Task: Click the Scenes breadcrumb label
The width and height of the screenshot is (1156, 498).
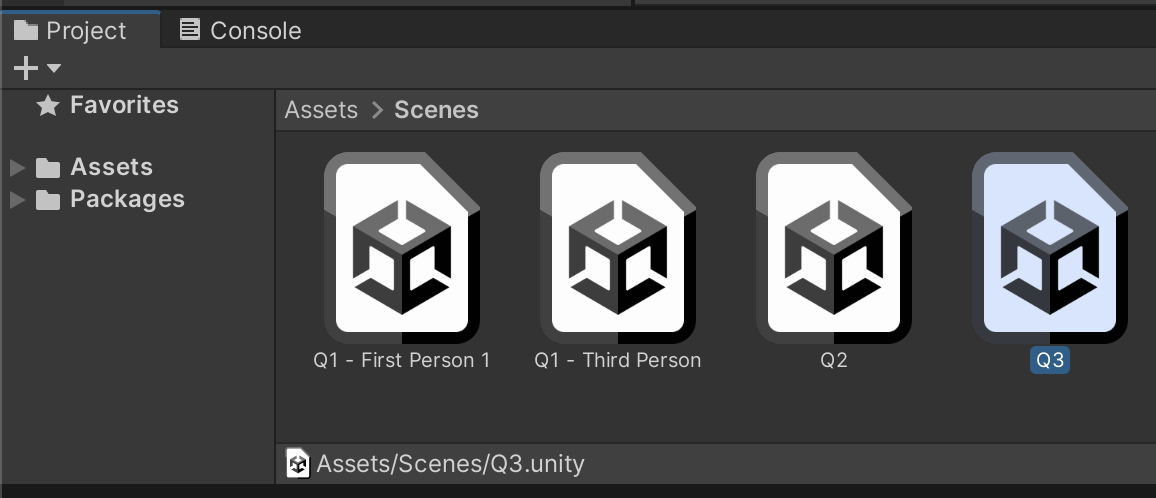Action: pos(436,110)
